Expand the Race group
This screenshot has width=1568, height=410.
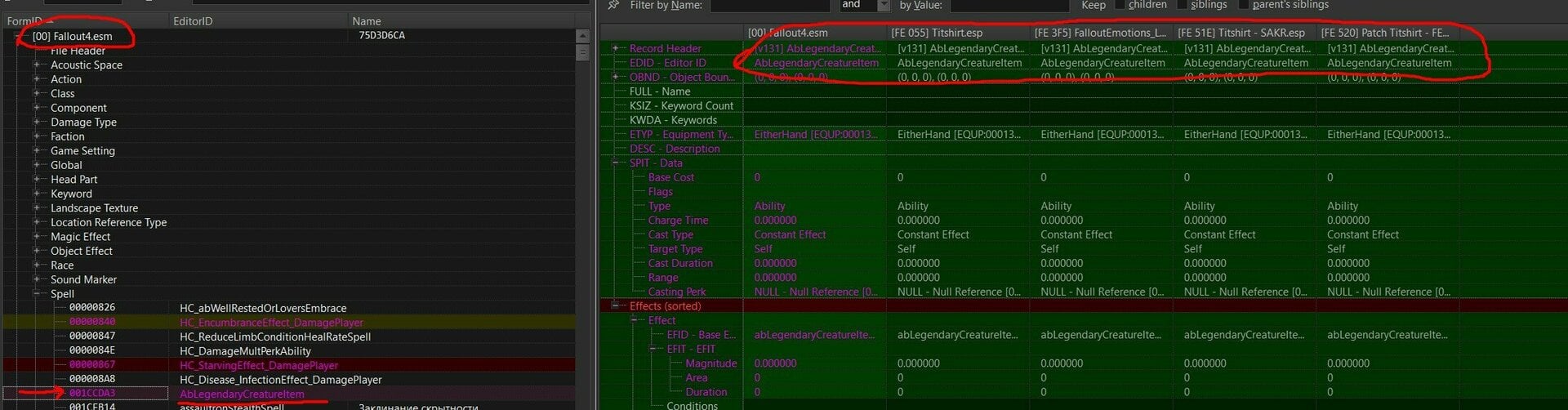[x=37, y=265]
